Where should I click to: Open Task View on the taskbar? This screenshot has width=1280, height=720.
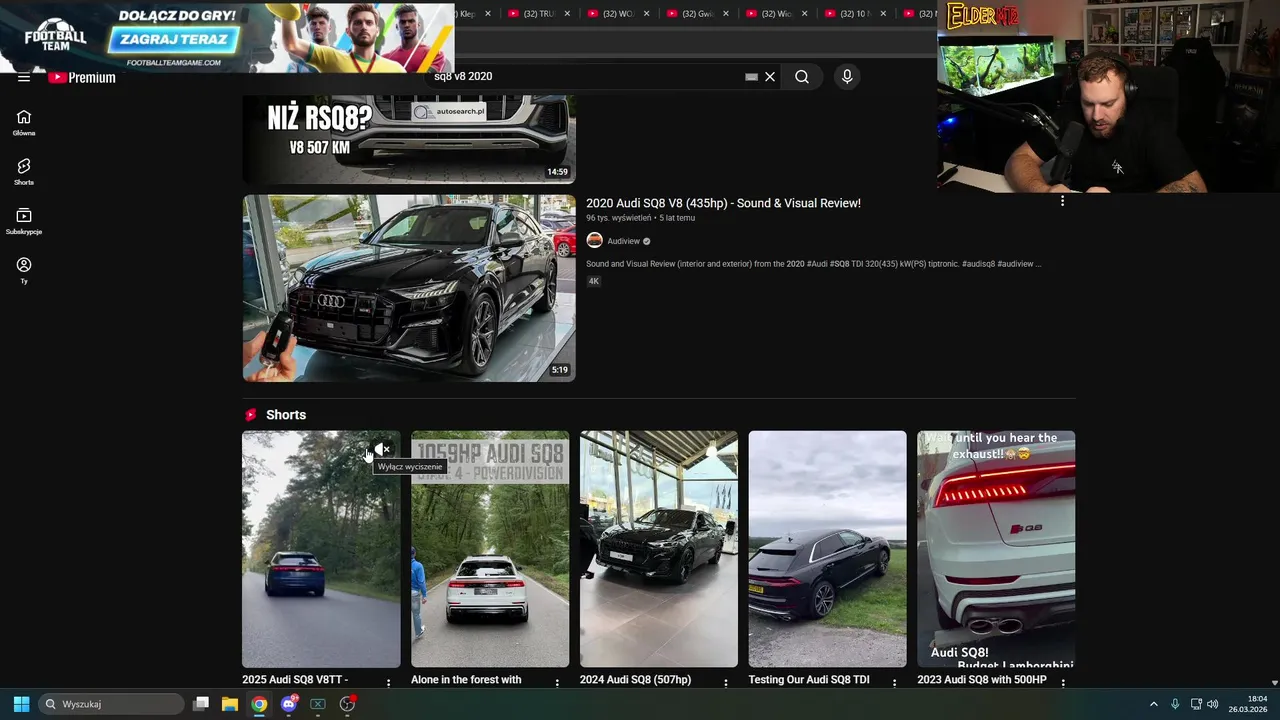pos(201,704)
